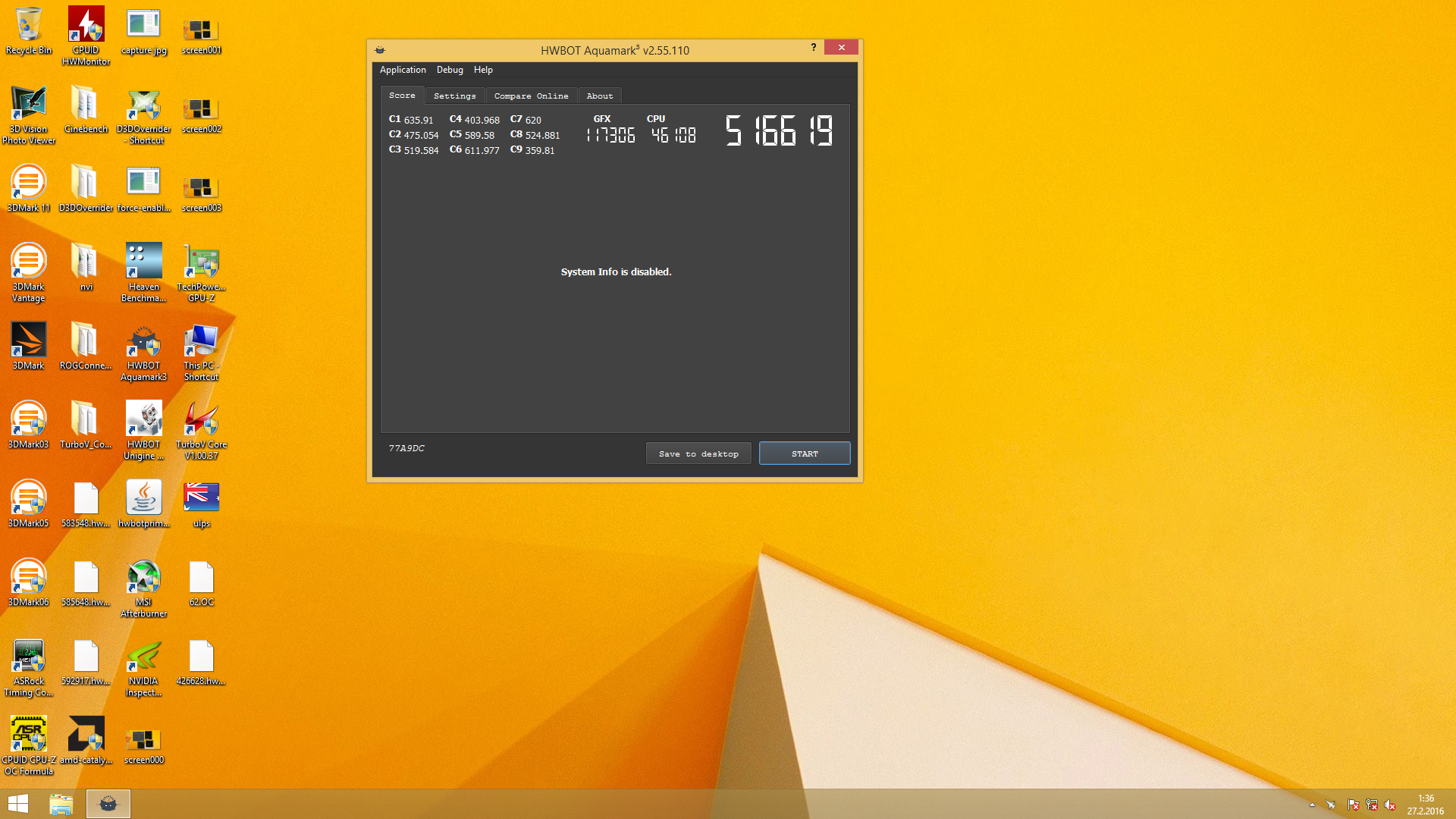Select the amd-catalyst installer icon
The image size is (1456, 819).
click(x=86, y=741)
